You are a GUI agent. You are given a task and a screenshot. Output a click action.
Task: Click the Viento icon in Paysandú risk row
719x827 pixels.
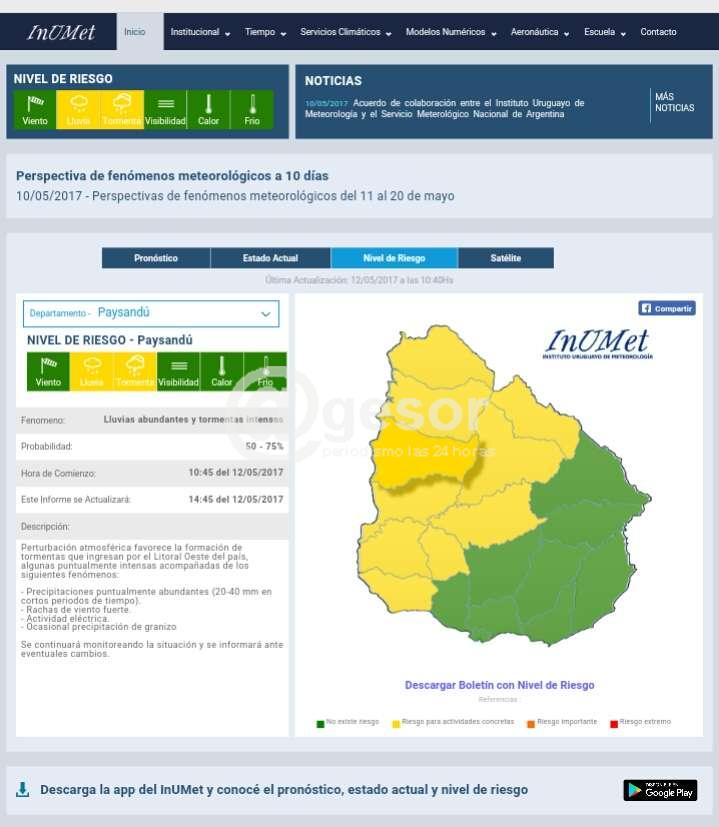(48, 371)
